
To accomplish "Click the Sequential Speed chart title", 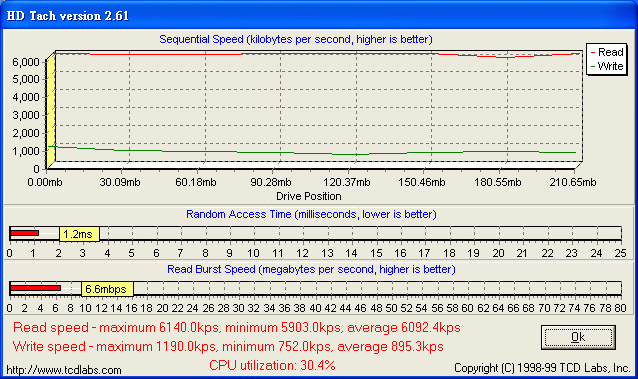I will coord(296,39).
